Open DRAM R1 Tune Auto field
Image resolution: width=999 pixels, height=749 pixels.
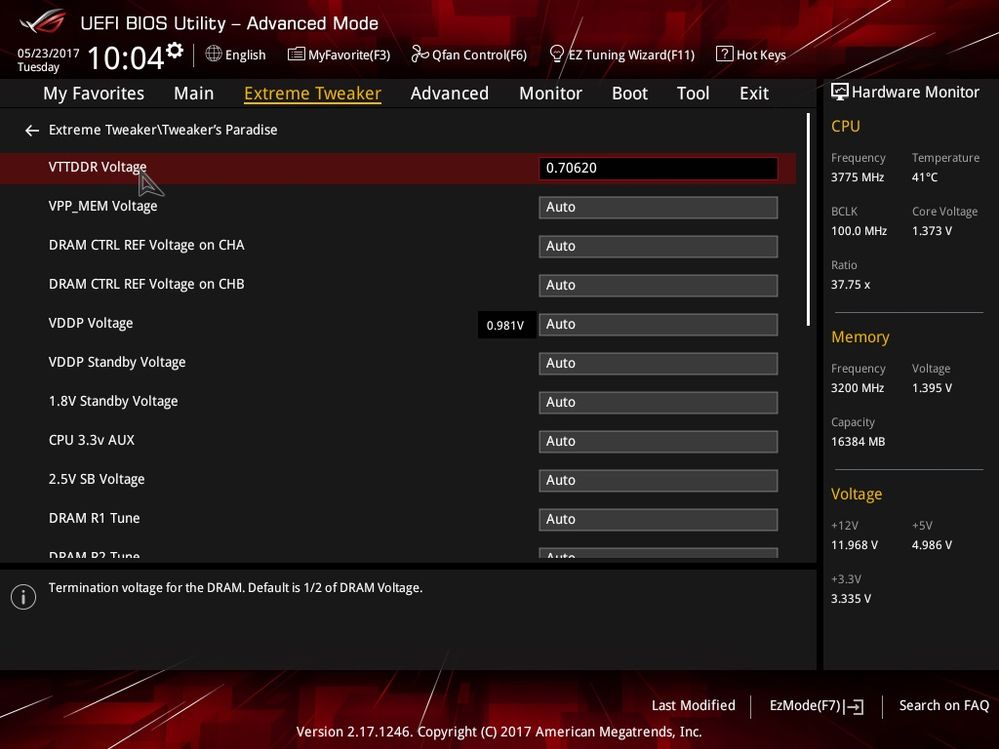[658, 519]
